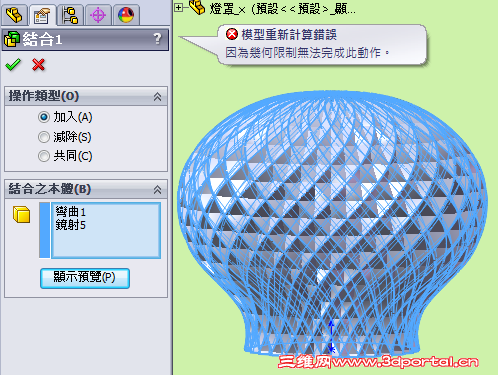Click the 燈罩 part icon in viewport

tap(197, 7)
